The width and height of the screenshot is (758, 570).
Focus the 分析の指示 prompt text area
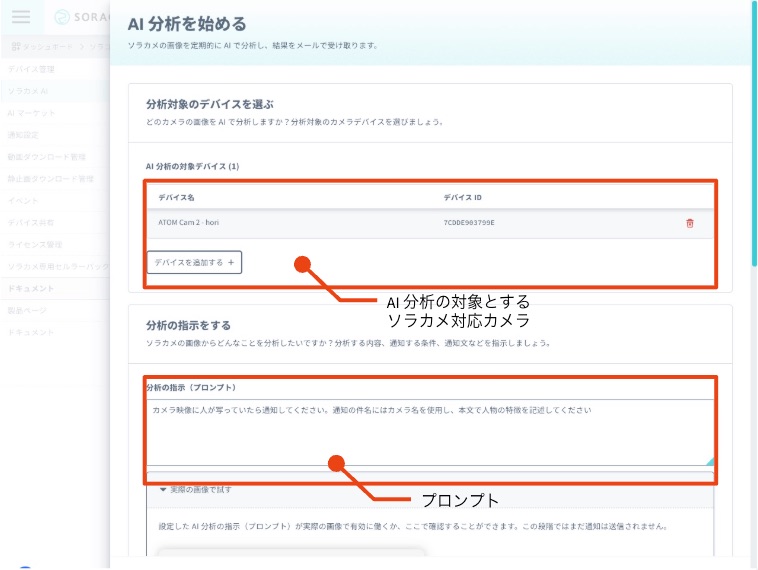click(x=430, y=432)
